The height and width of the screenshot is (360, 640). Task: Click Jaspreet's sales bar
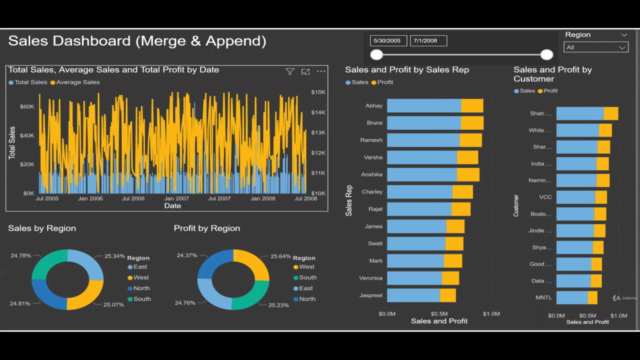[413, 296]
